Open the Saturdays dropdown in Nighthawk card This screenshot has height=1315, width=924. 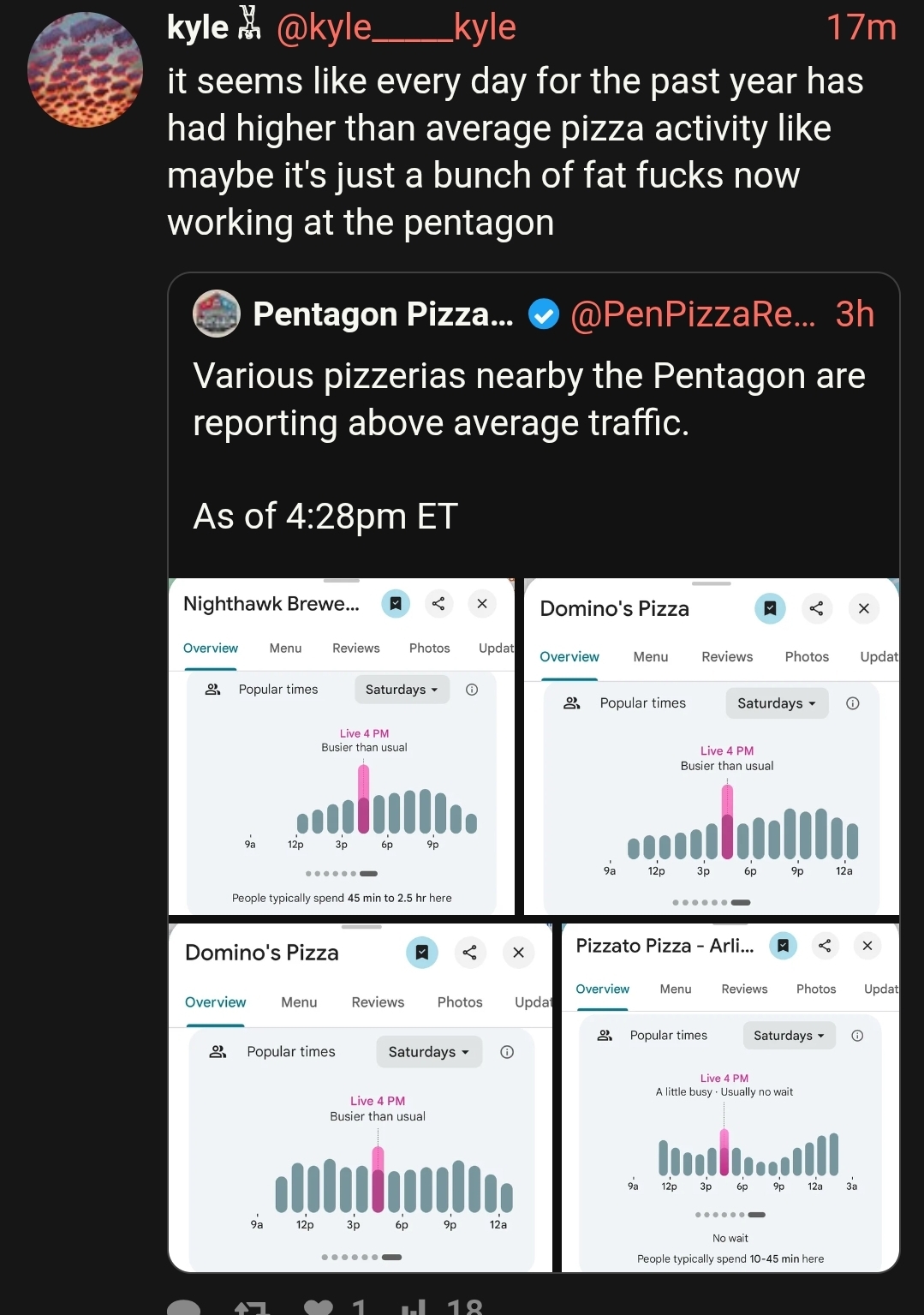402,690
